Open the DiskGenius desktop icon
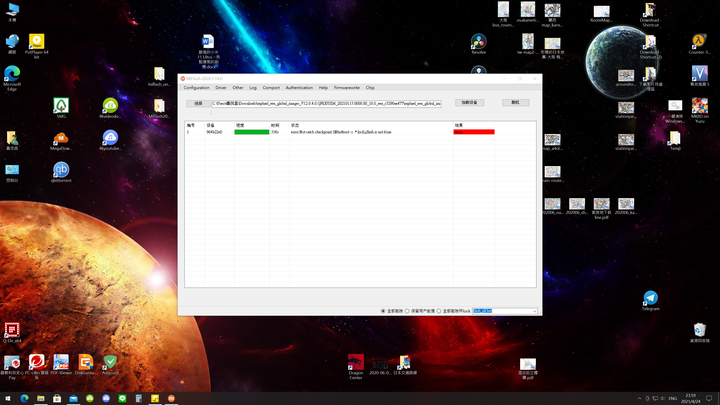 [86, 365]
